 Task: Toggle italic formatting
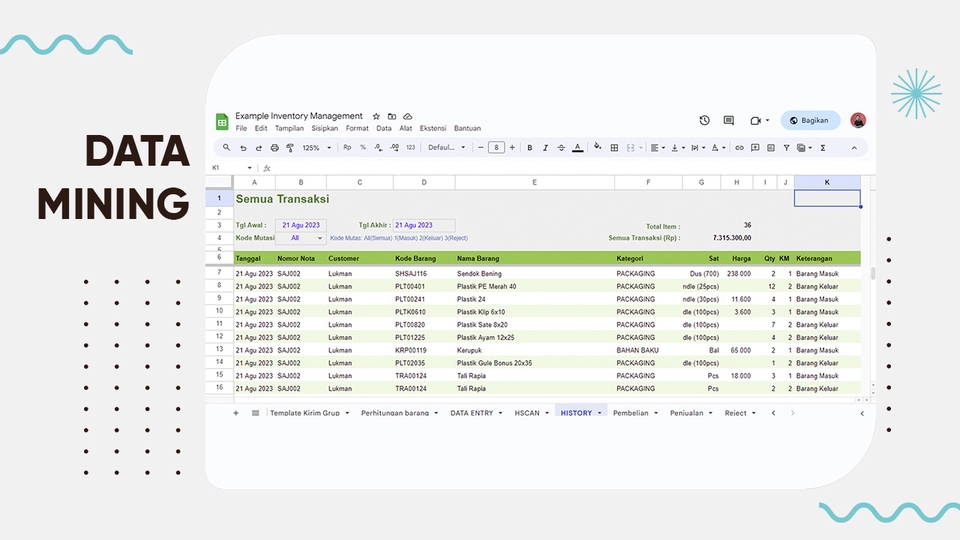(545, 148)
